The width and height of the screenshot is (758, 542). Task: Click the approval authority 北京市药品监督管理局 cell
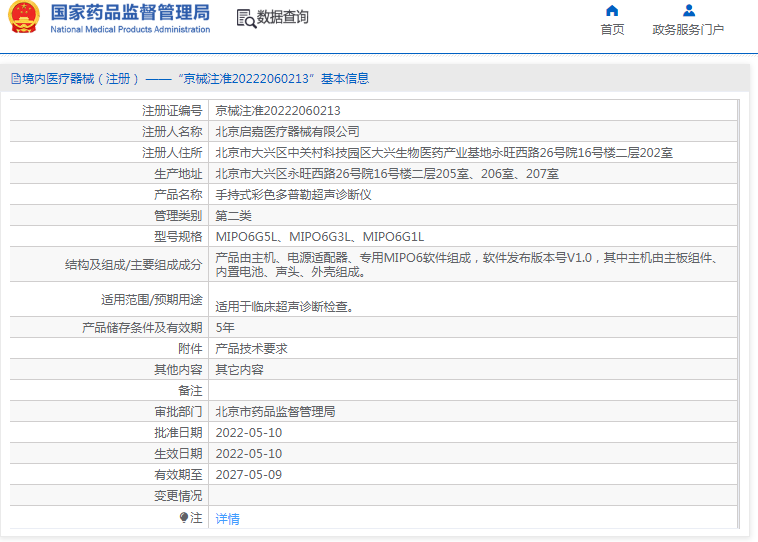tap(276, 412)
